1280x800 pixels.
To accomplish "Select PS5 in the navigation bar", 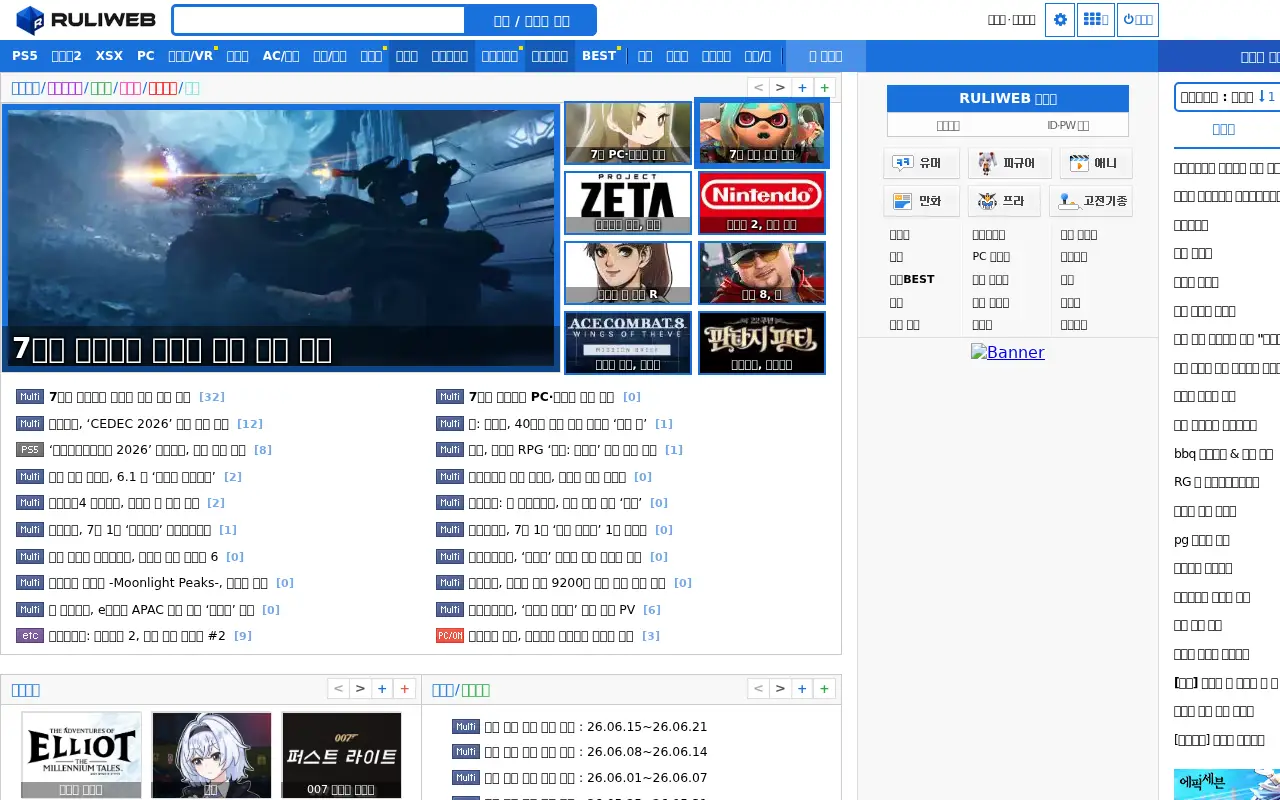I will pos(25,56).
